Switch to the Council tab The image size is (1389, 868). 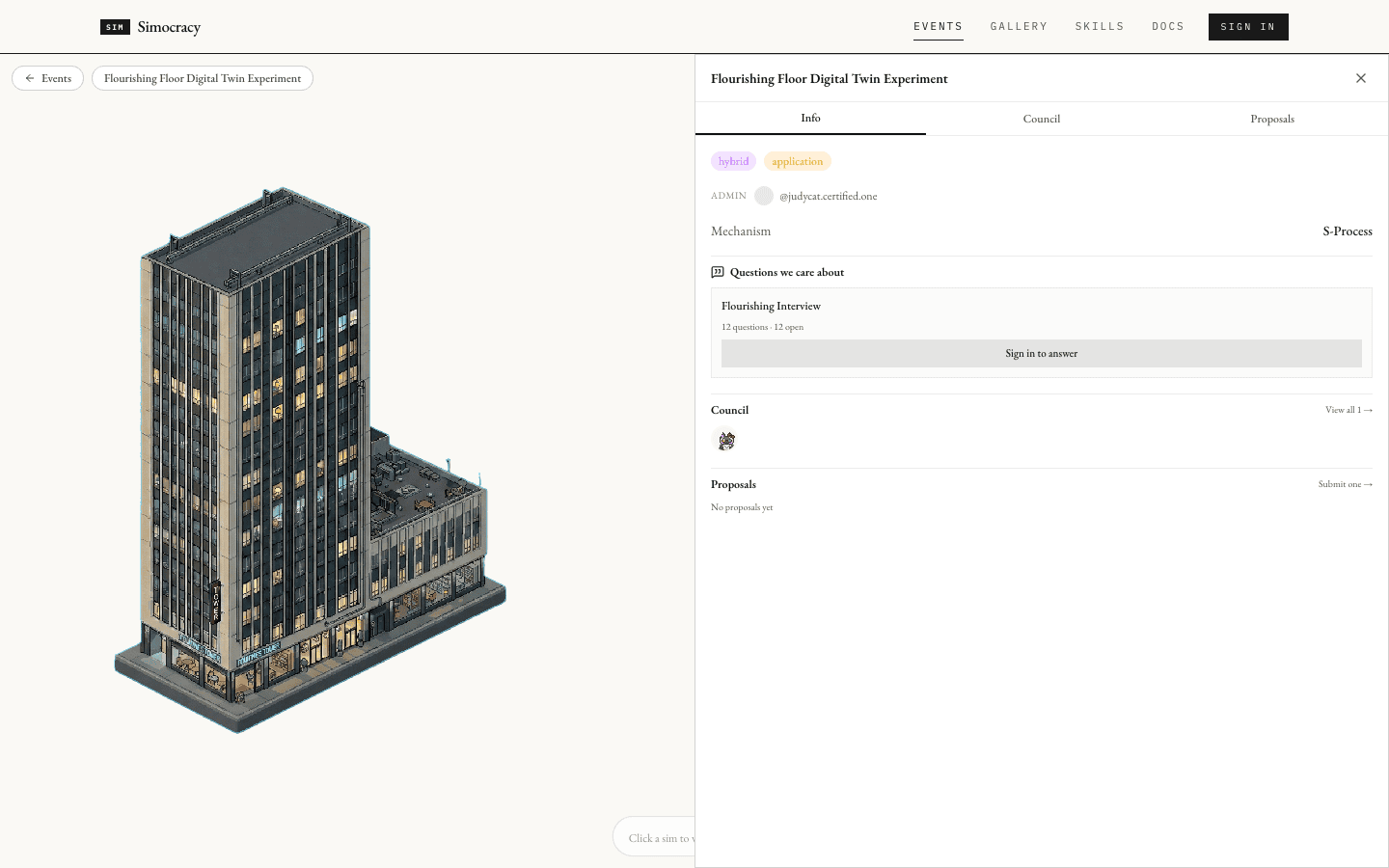pos(1042,119)
